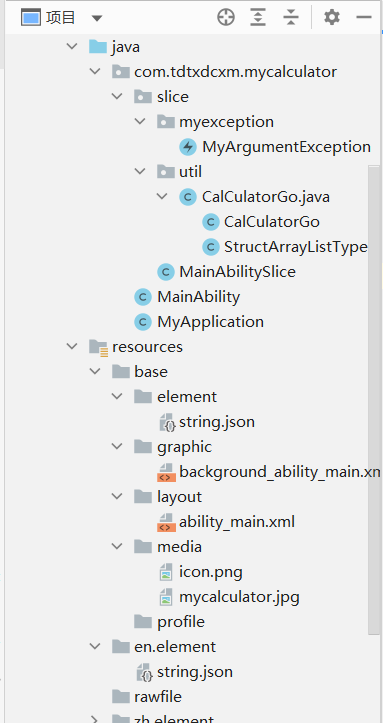Click the profile folder icon
Viewport: 383px width, 723px height.
[143, 622]
